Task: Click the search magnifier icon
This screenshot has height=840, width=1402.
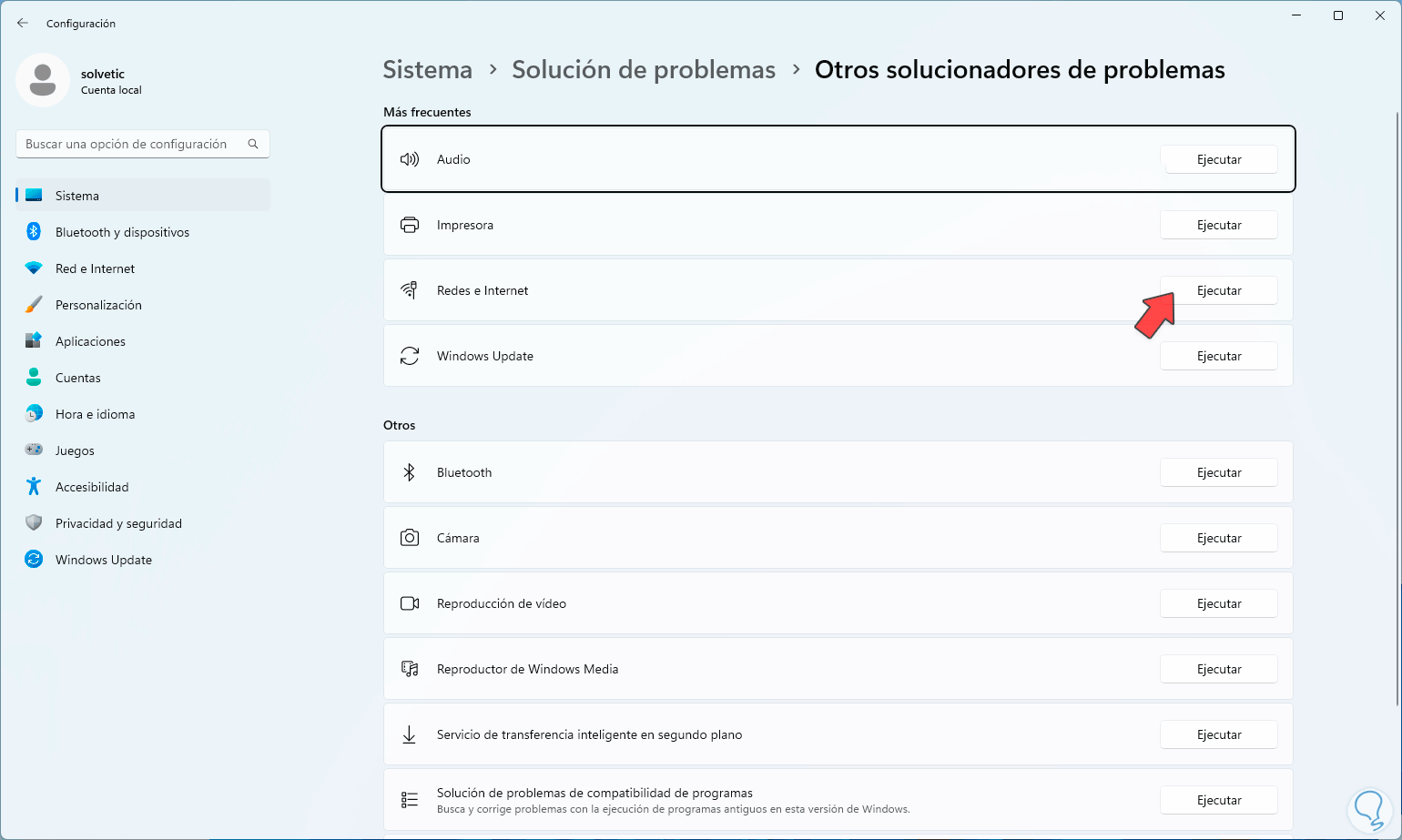Action: coord(253,144)
